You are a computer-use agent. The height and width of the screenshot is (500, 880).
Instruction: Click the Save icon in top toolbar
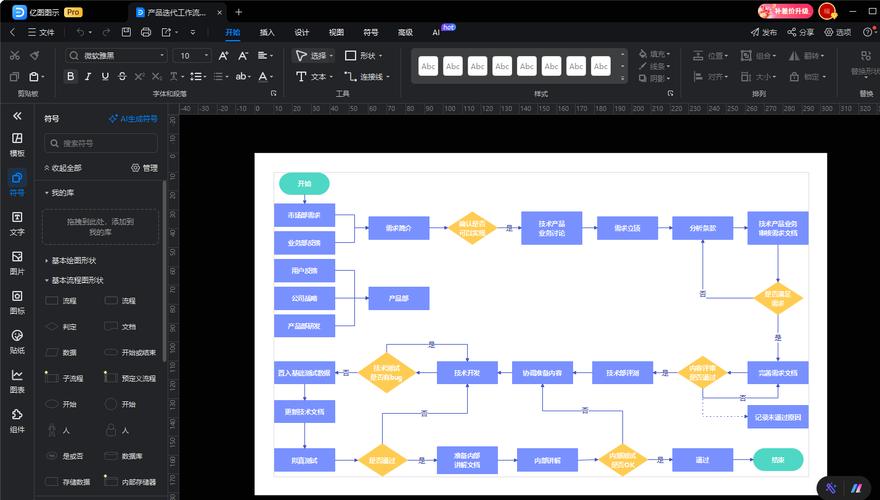(x=127, y=32)
